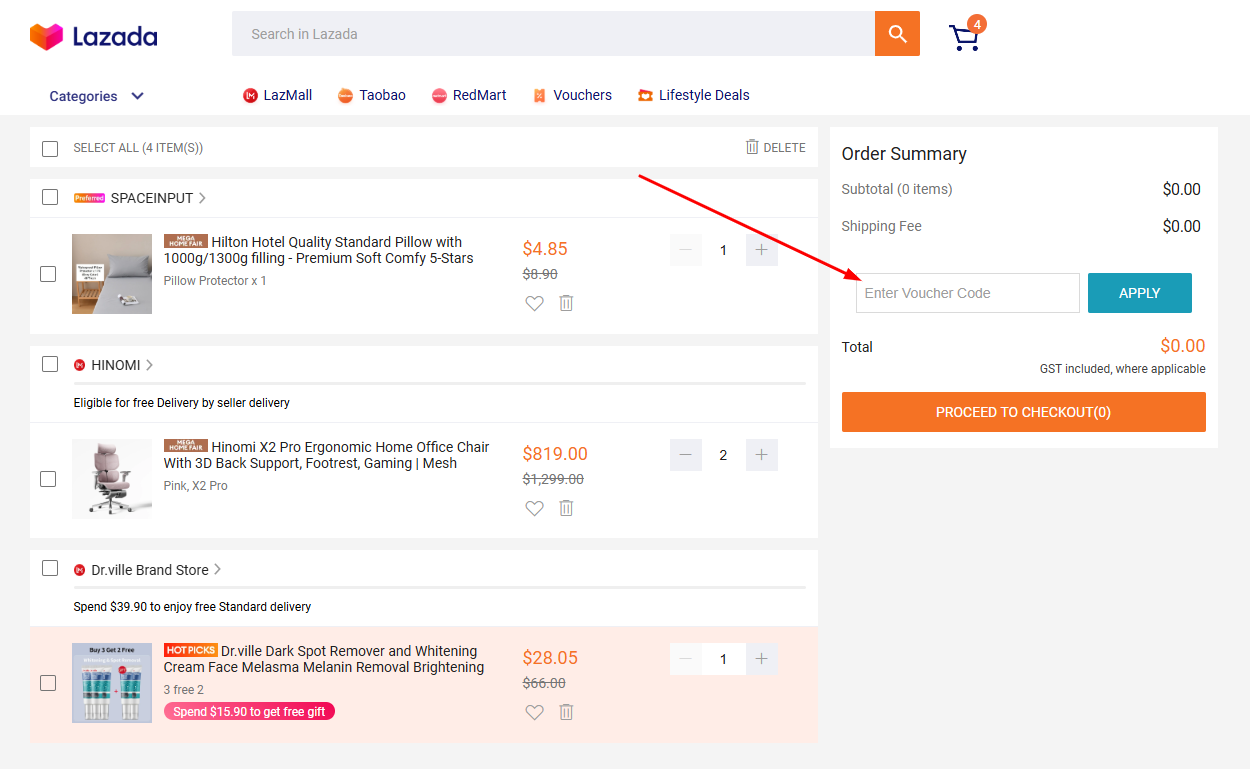Select the LazMall icon
Image resolution: width=1250 pixels, height=769 pixels.
pos(250,95)
